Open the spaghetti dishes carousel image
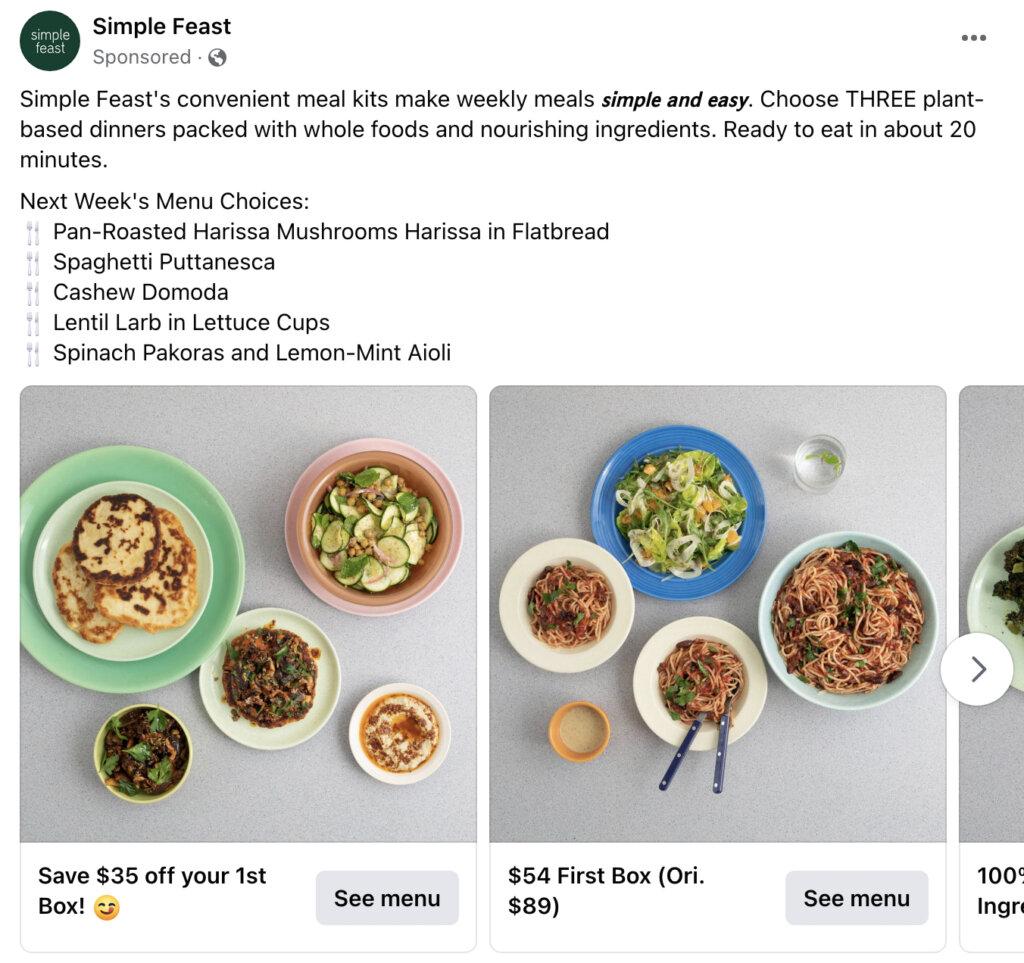1024x963 pixels. pos(717,614)
